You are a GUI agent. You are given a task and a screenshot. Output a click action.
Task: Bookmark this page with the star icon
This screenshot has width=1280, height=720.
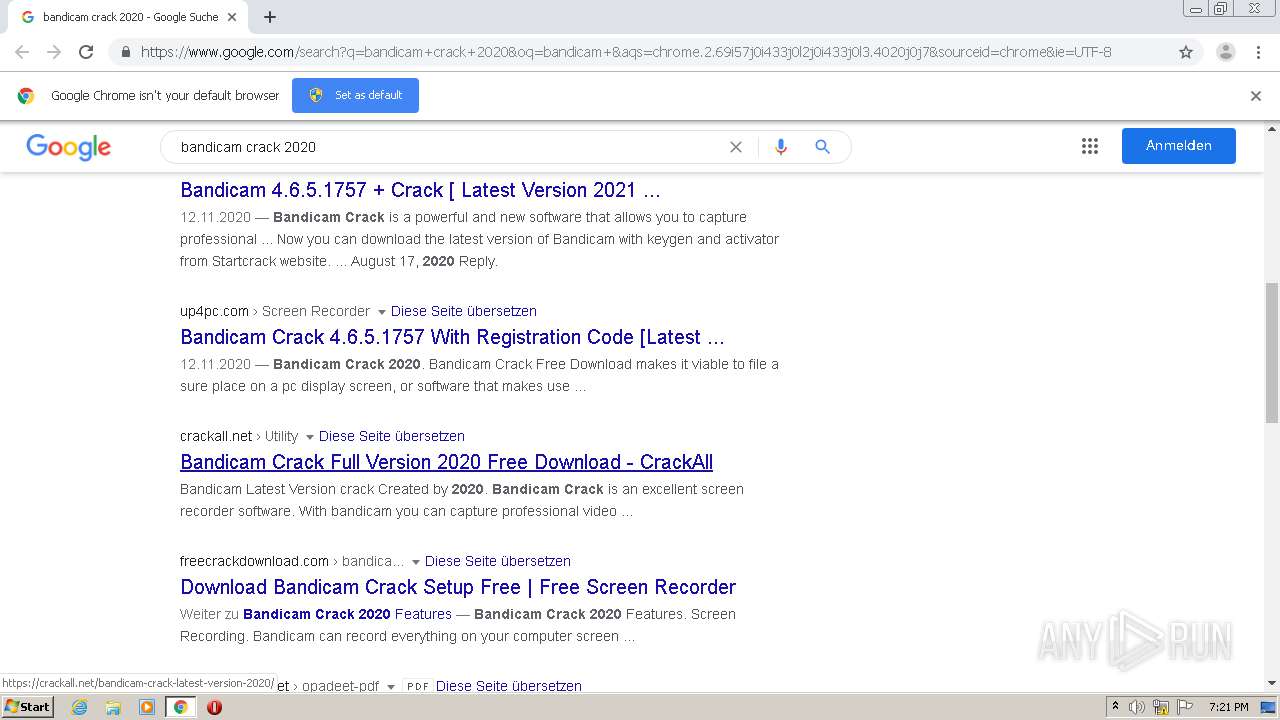[x=1186, y=52]
